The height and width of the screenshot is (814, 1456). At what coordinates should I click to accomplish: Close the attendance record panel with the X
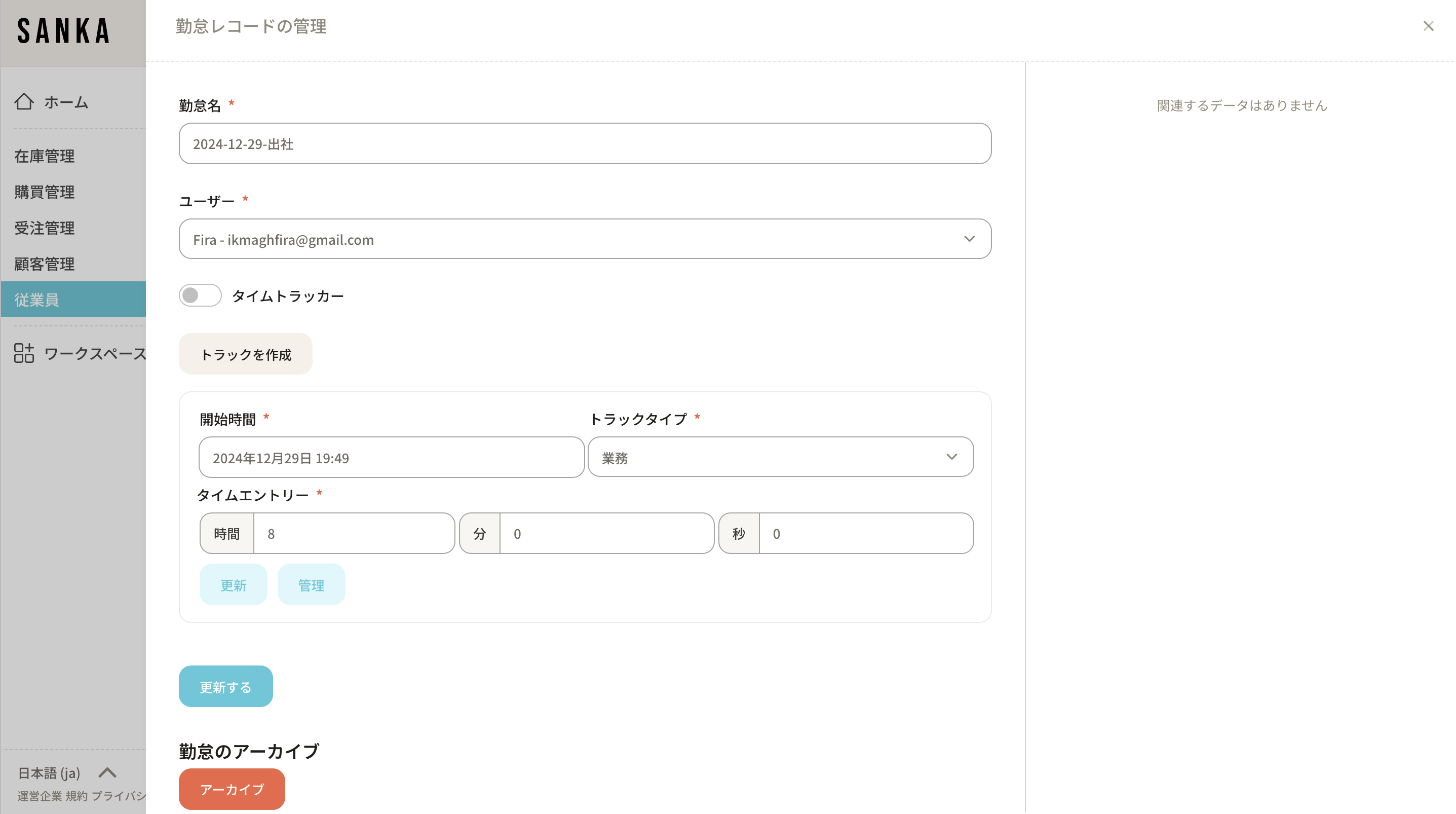[1428, 26]
